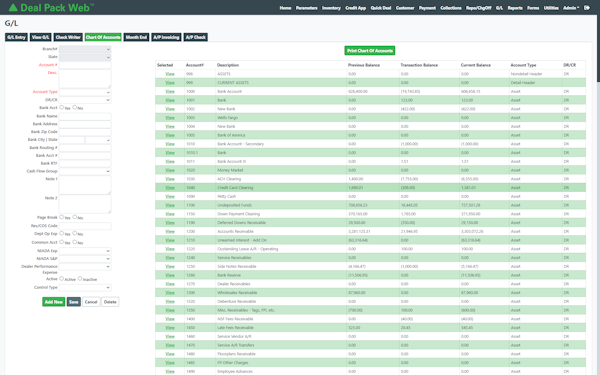
Task: Click the Desc. text area
Action: [85, 79]
